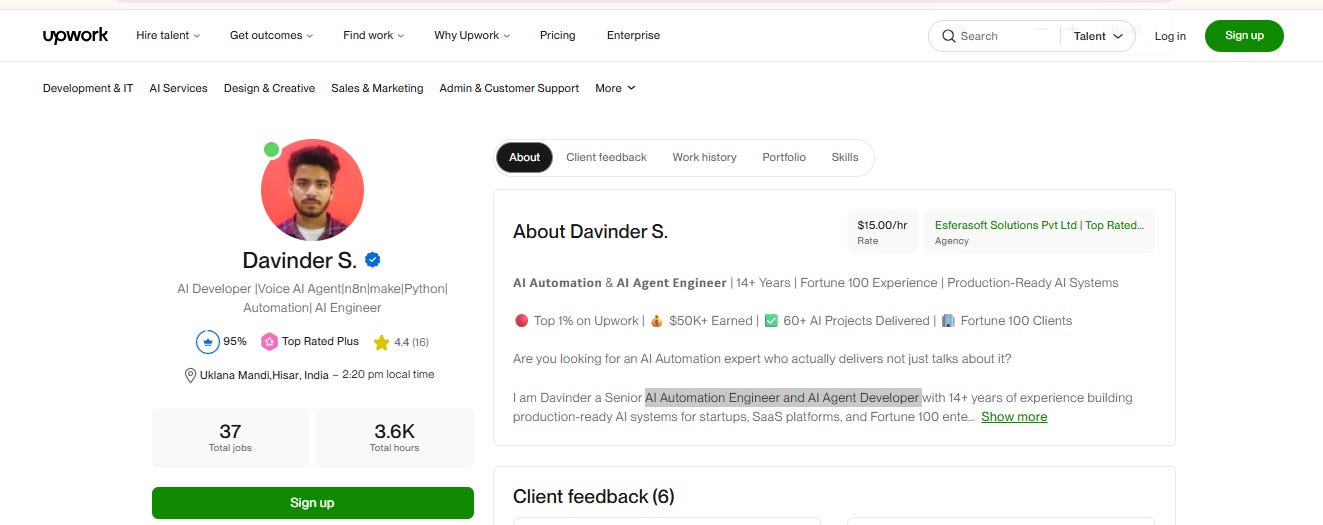Expand the Hire talent menu

[x=168, y=36]
